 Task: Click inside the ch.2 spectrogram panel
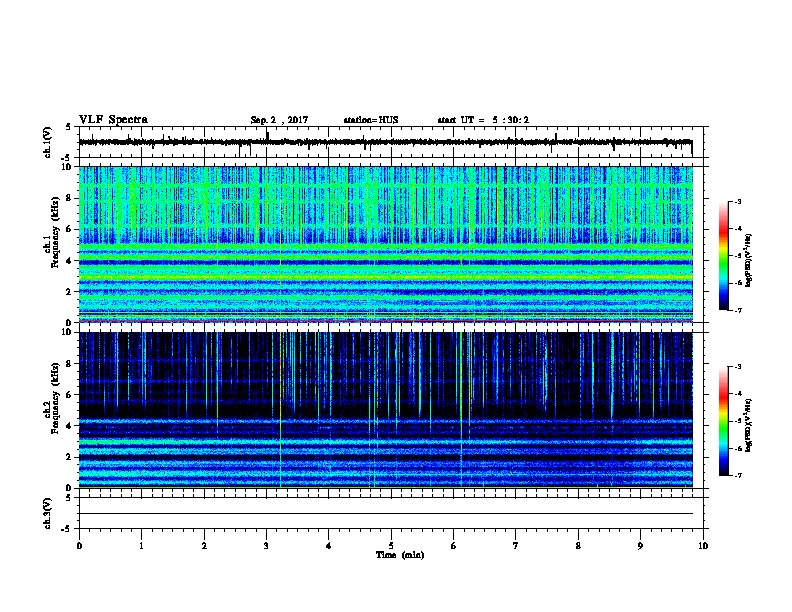coord(386,410)
